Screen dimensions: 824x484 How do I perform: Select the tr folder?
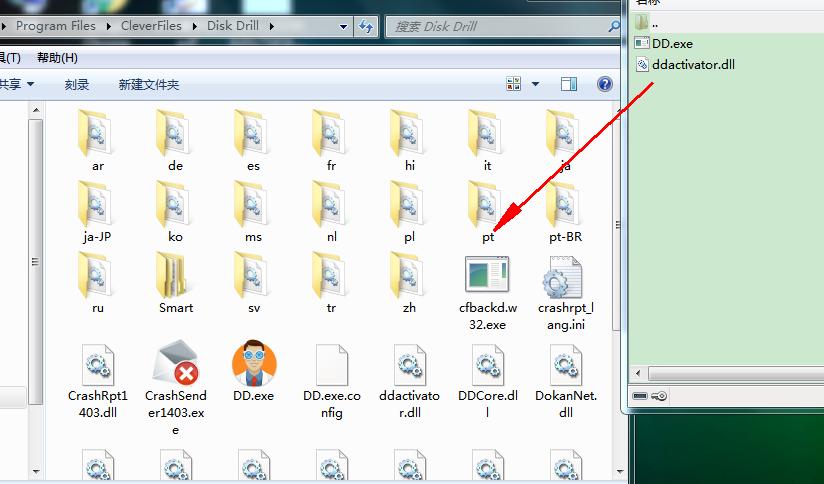(331, 283)
